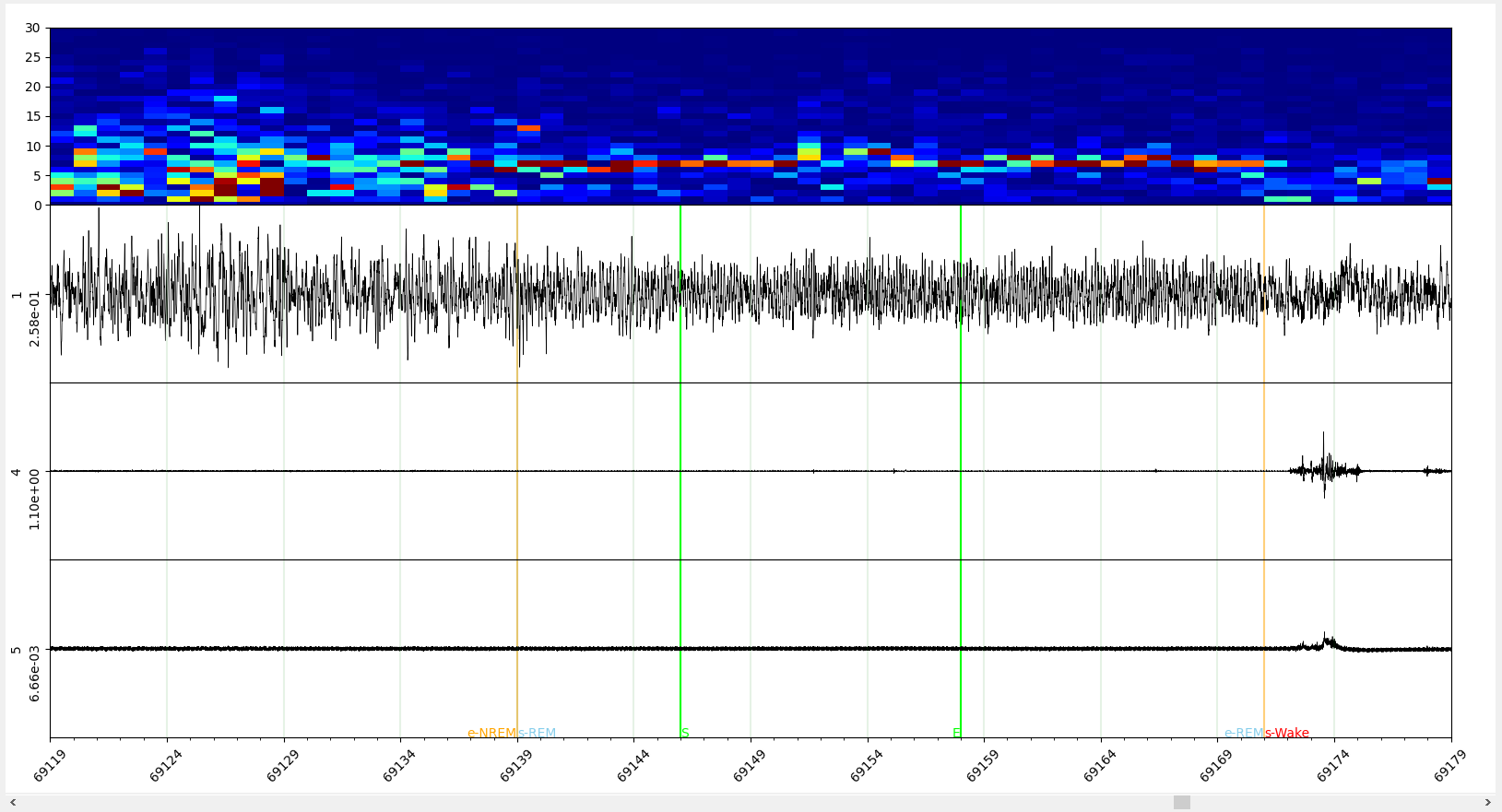Click spectrogram frequency tick 20
The height and width of the screenshot is (812, 1502).
(33, 88)
